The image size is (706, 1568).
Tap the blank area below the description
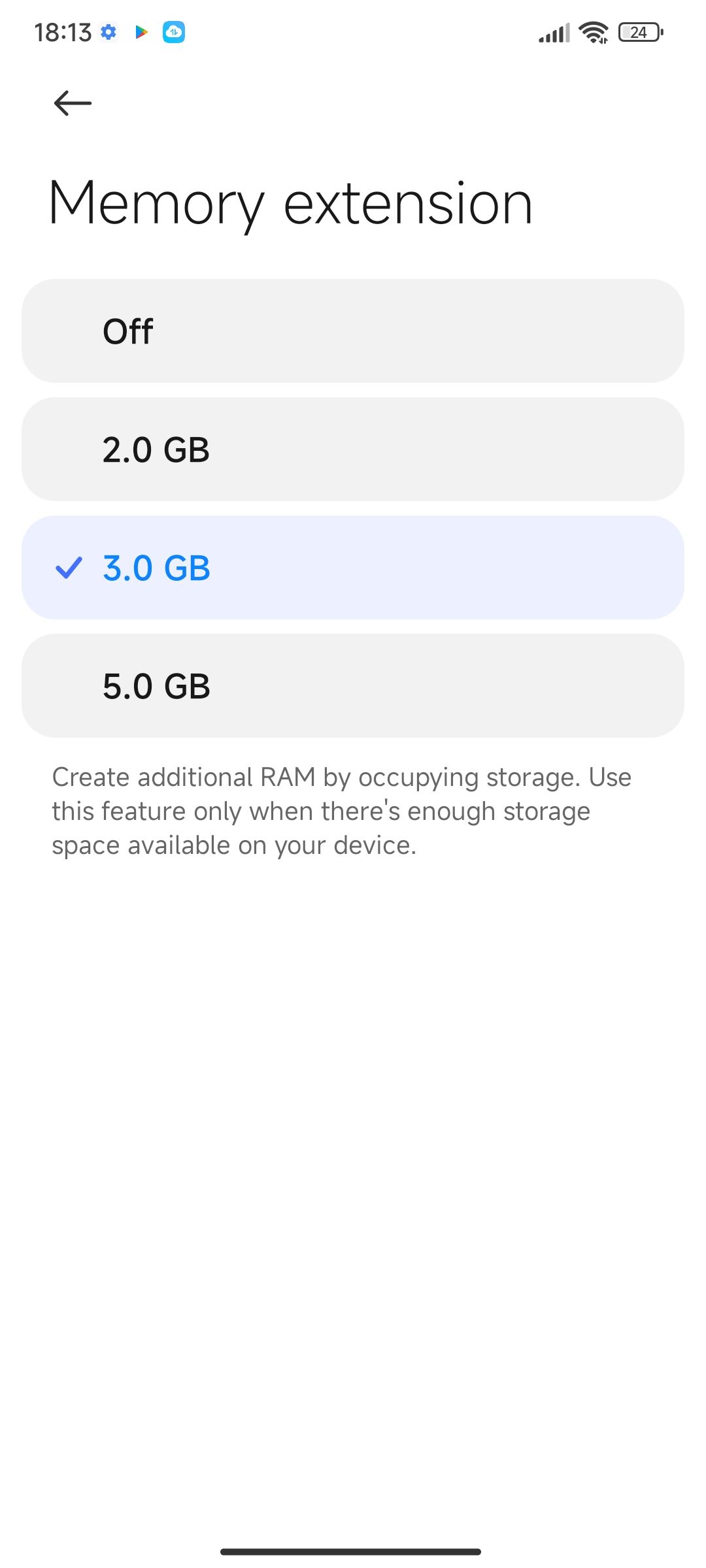pos(353,1176)
